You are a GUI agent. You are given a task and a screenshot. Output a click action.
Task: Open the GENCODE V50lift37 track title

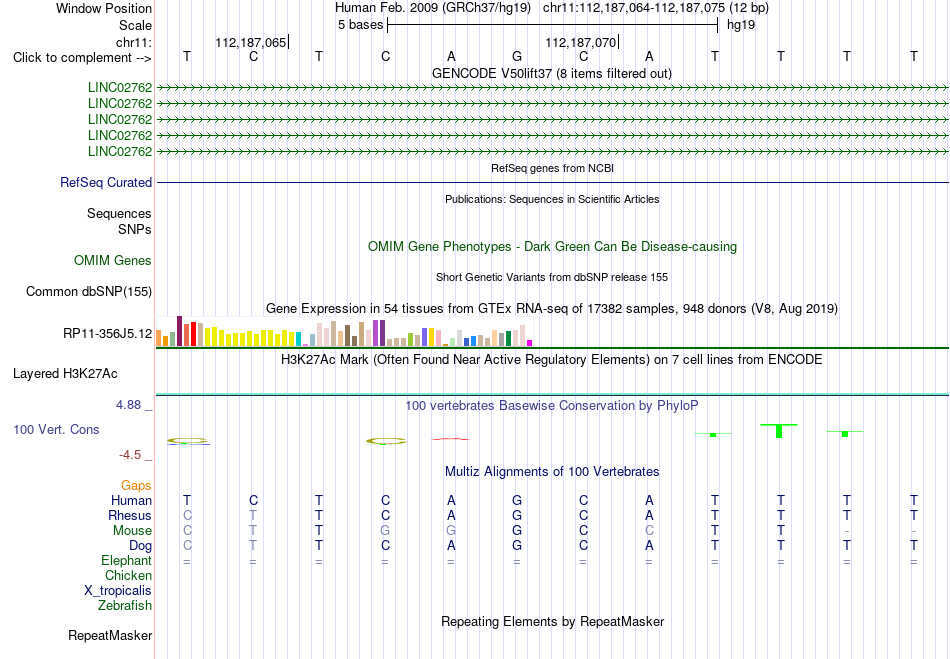(551, 73)
